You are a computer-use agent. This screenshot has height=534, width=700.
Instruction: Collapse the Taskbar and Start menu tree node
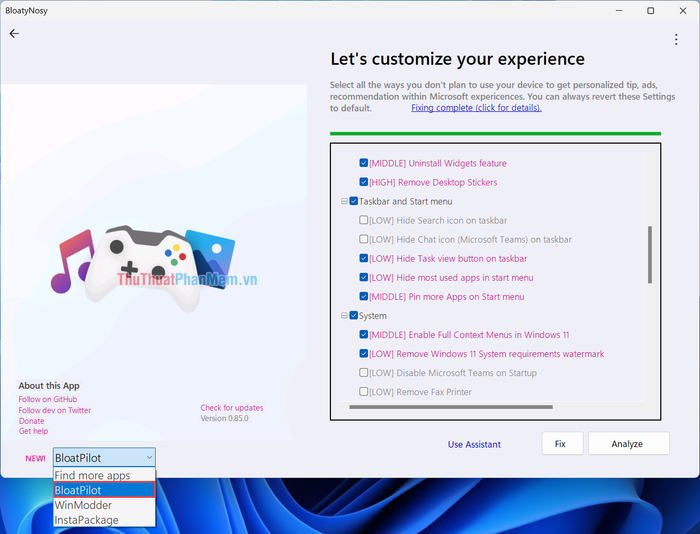point(344,201)
